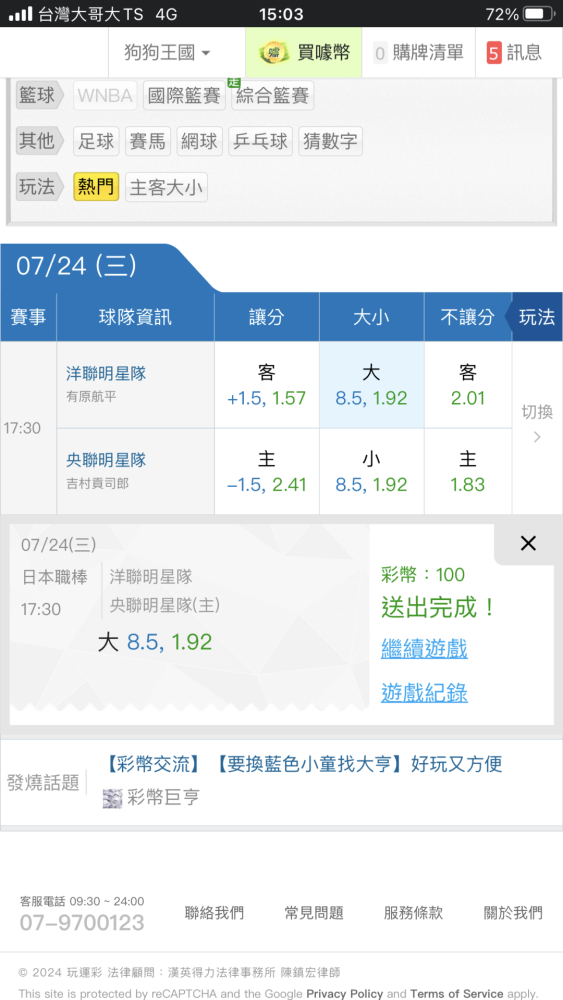This screenshot has width=563, height=1000.
Task: Switch play mode to 主客大小
Action: click(x=166, y=188)
